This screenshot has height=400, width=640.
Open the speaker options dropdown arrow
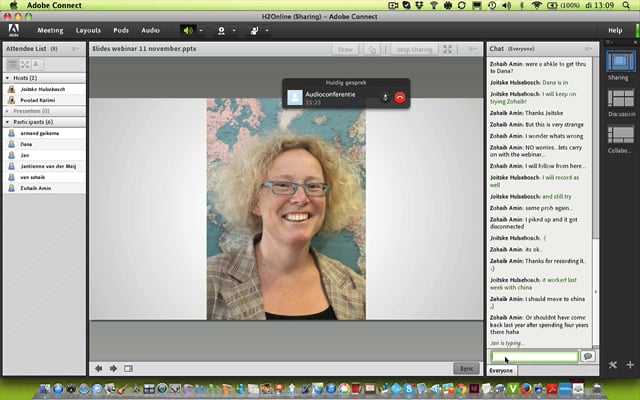point(201,31)
